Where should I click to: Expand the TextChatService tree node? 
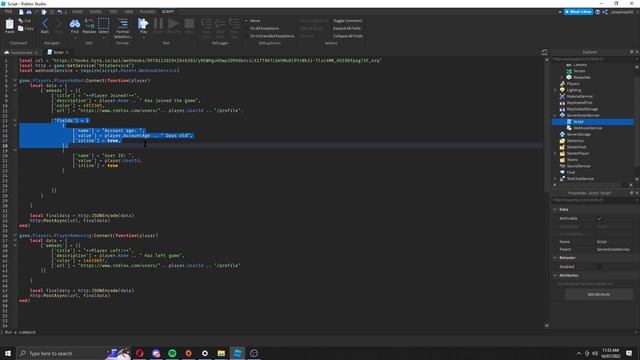(x=555, y=179)
